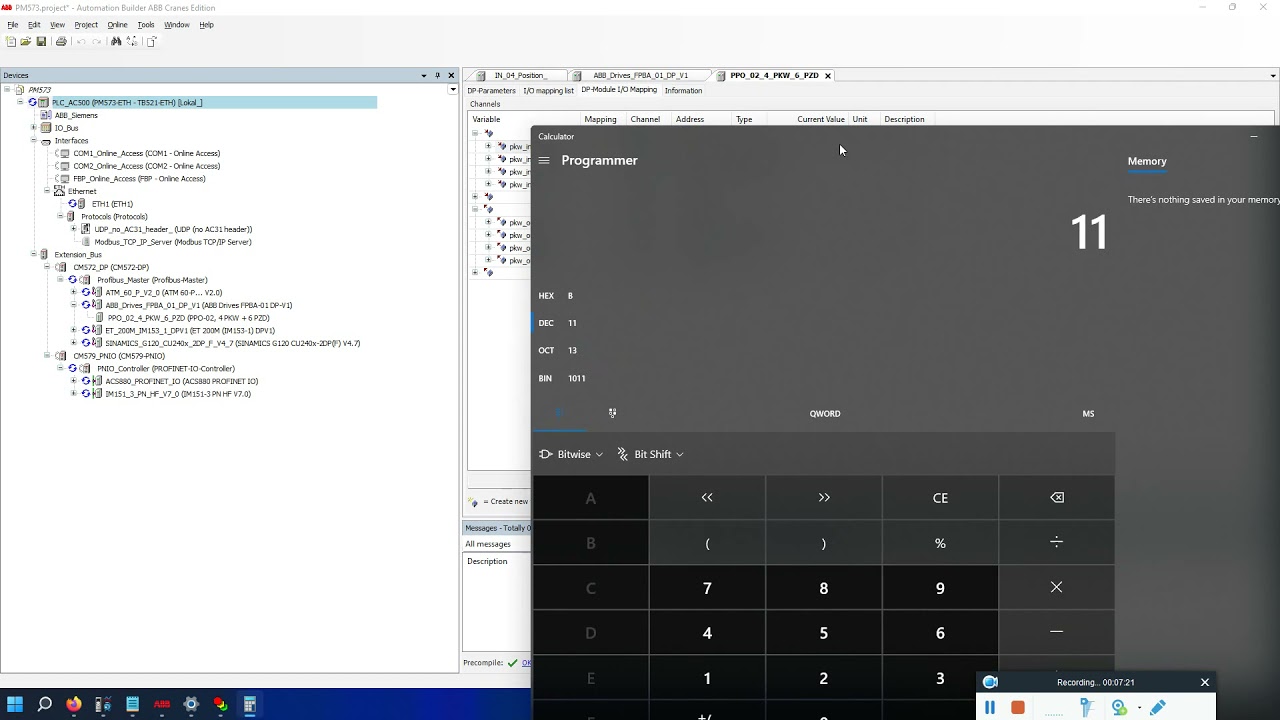Click the Address column header

(690, 119)
